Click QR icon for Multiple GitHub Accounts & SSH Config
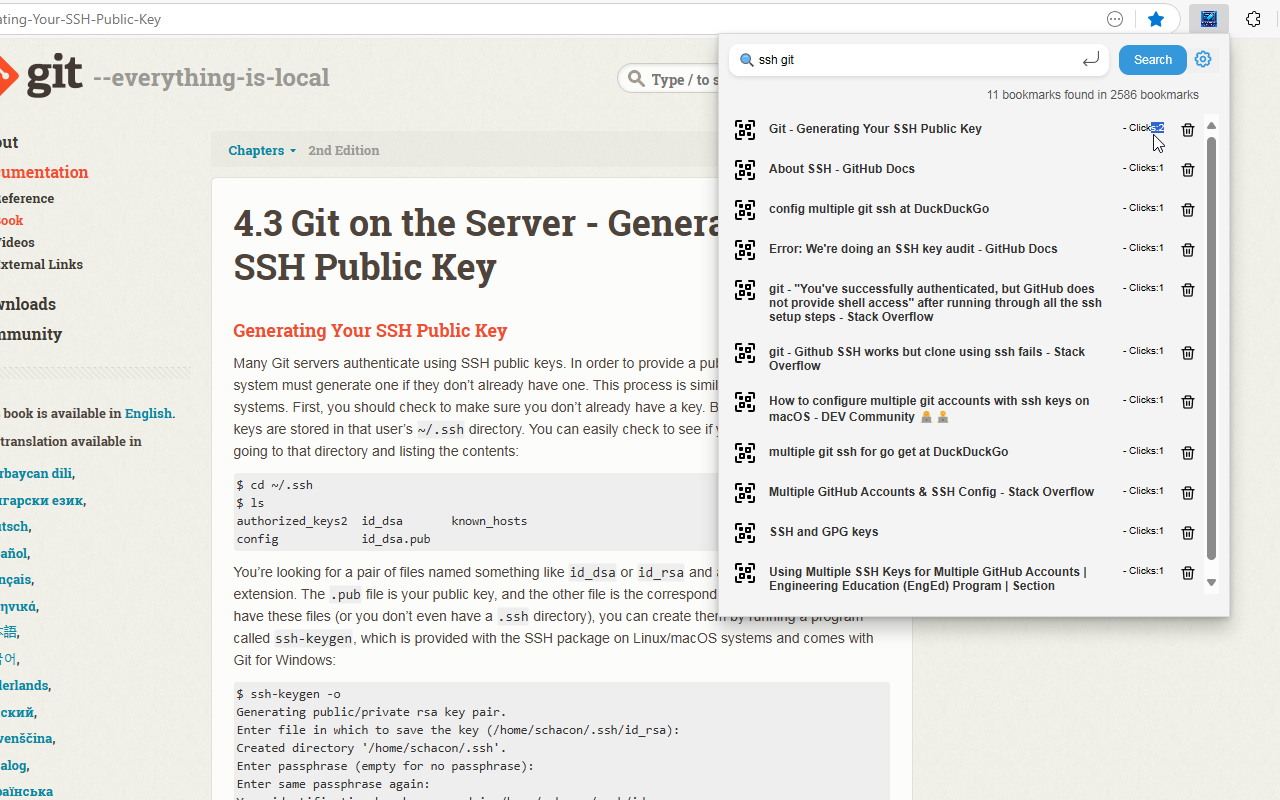The image size is (1280, 800). (x=745, y=493)
